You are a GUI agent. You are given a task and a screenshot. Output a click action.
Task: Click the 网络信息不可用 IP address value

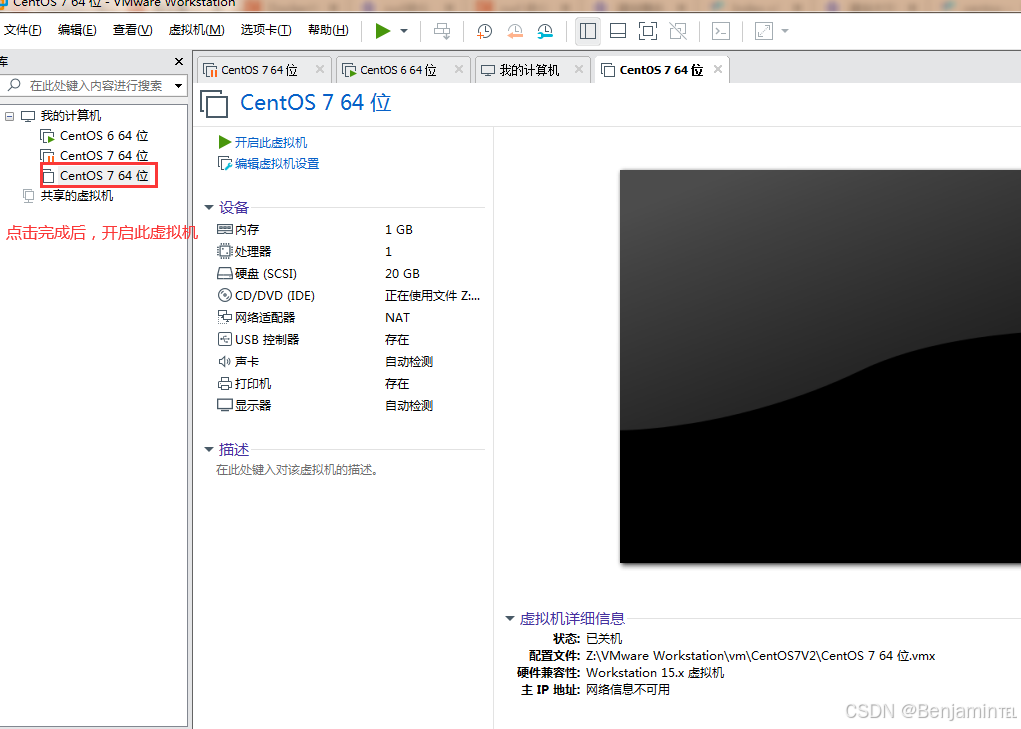628,690
